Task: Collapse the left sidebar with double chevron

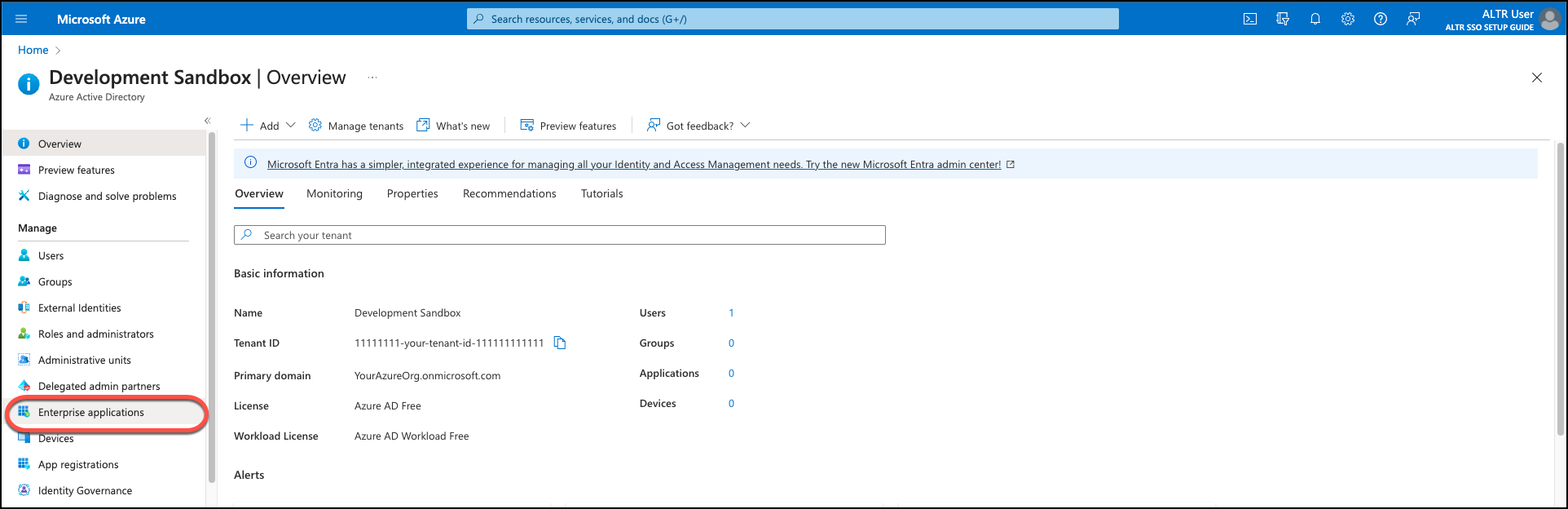Action: [x=207, y=121]
